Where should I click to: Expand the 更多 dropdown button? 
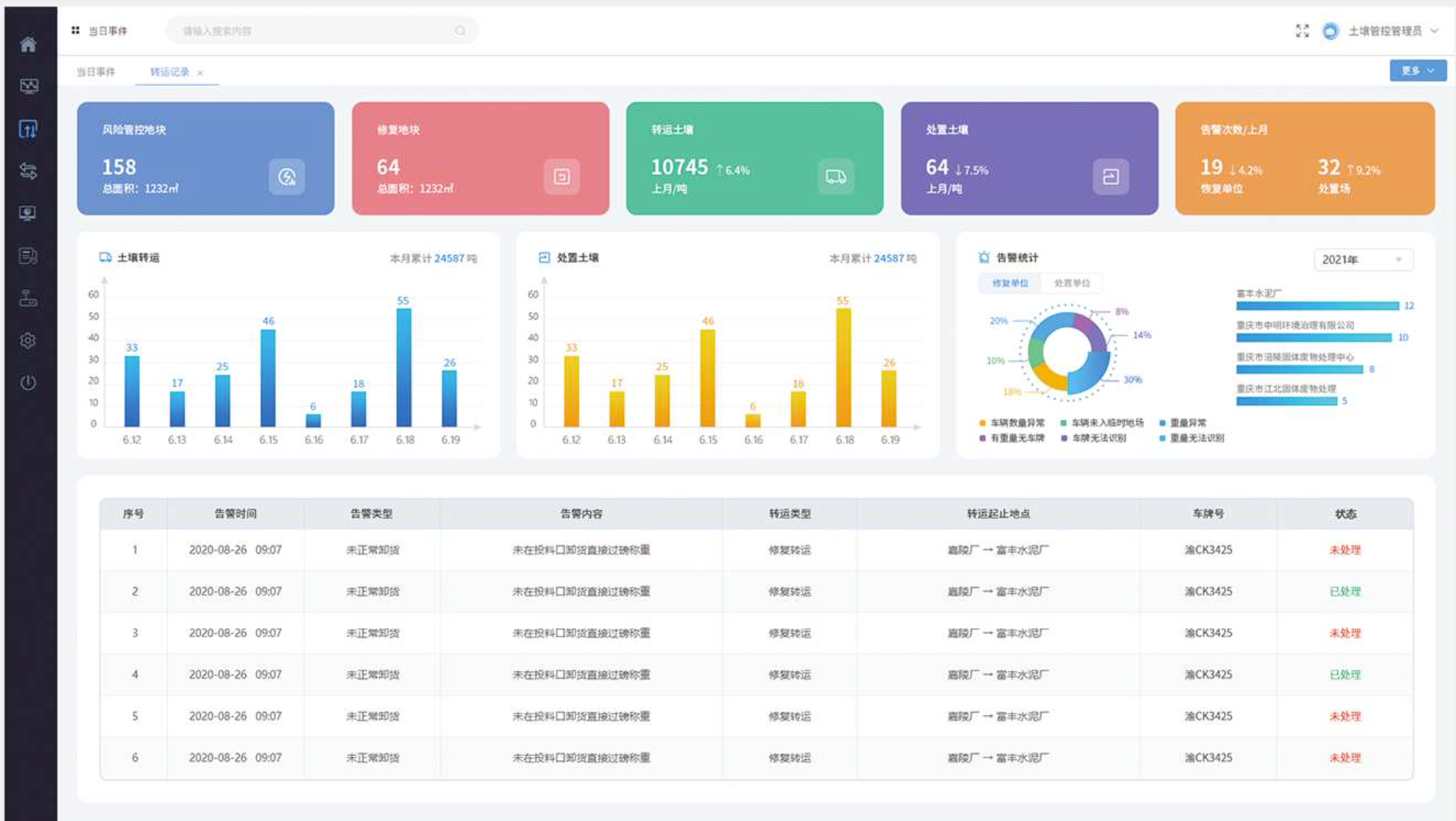pos(1418,71)
